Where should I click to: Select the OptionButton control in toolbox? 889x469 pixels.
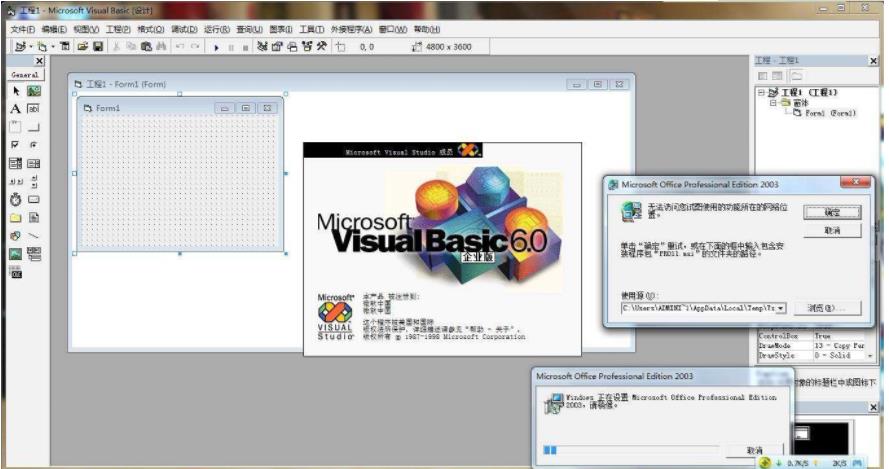click(34, 145)
